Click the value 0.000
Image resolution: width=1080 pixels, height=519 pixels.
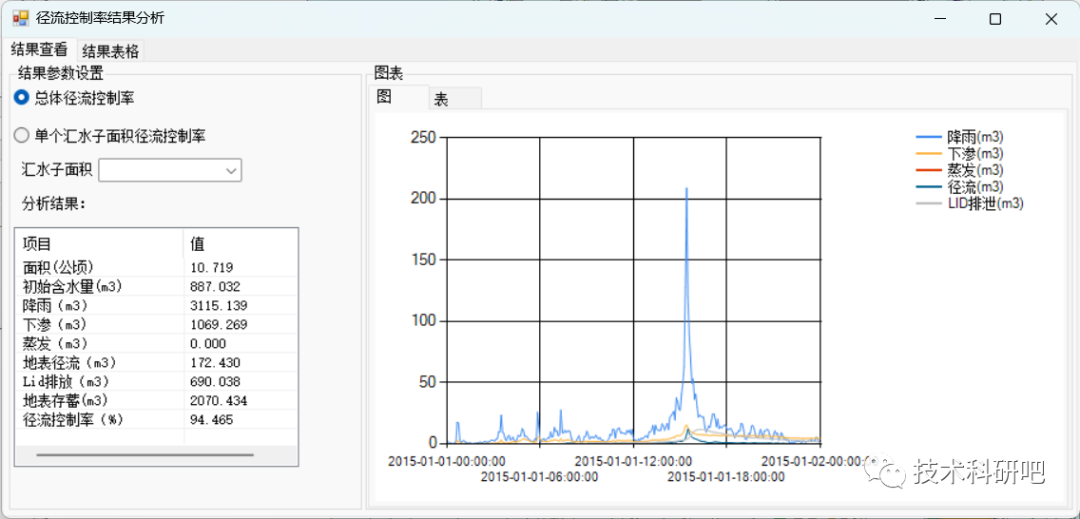pyautogui.click(x=208, y=343)
